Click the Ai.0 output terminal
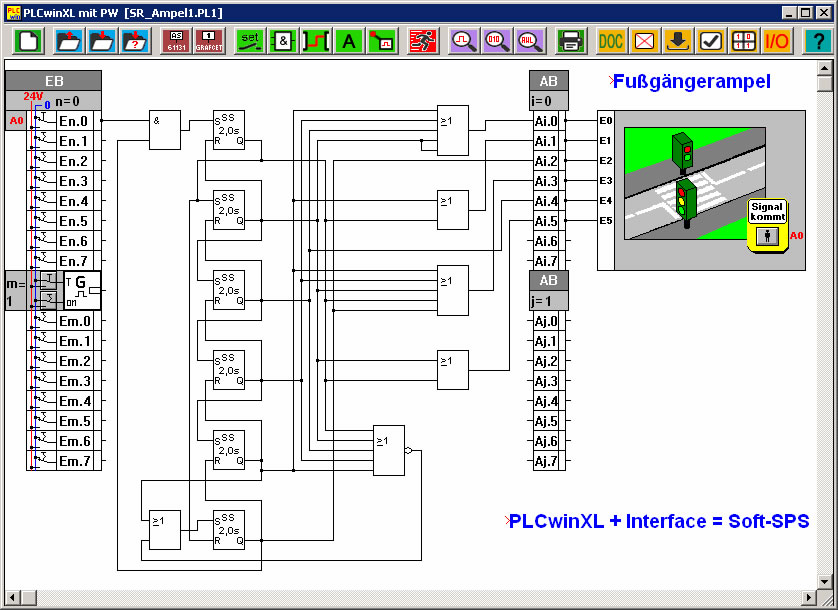 click(547, 121)
